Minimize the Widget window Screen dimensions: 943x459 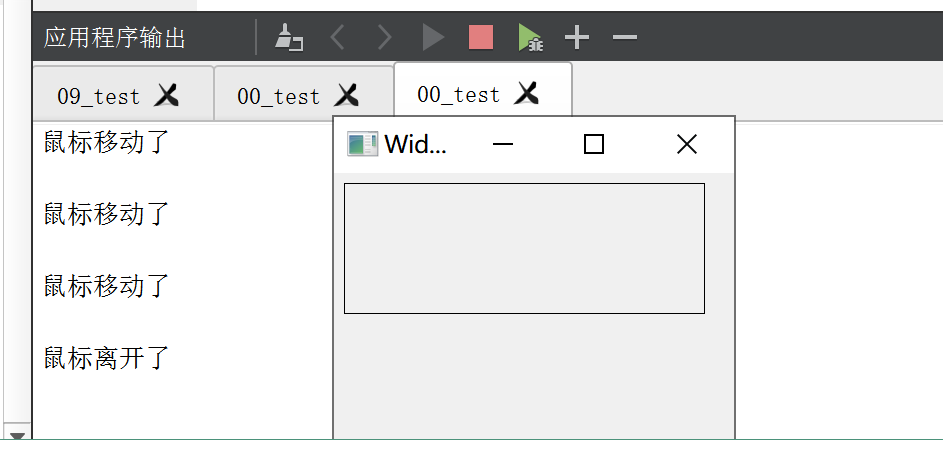[x=503, y=144]
